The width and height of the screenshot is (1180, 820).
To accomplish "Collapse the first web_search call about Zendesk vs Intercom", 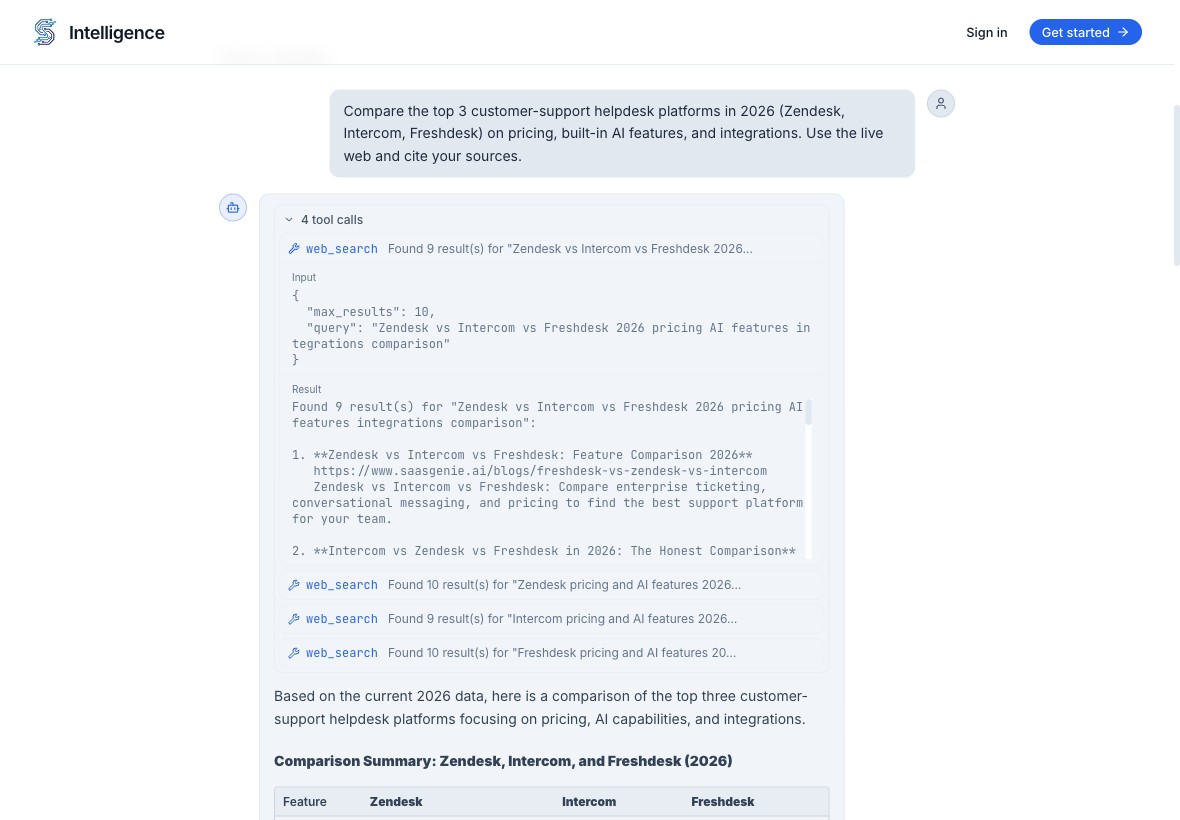I will (x=551, y=249).
